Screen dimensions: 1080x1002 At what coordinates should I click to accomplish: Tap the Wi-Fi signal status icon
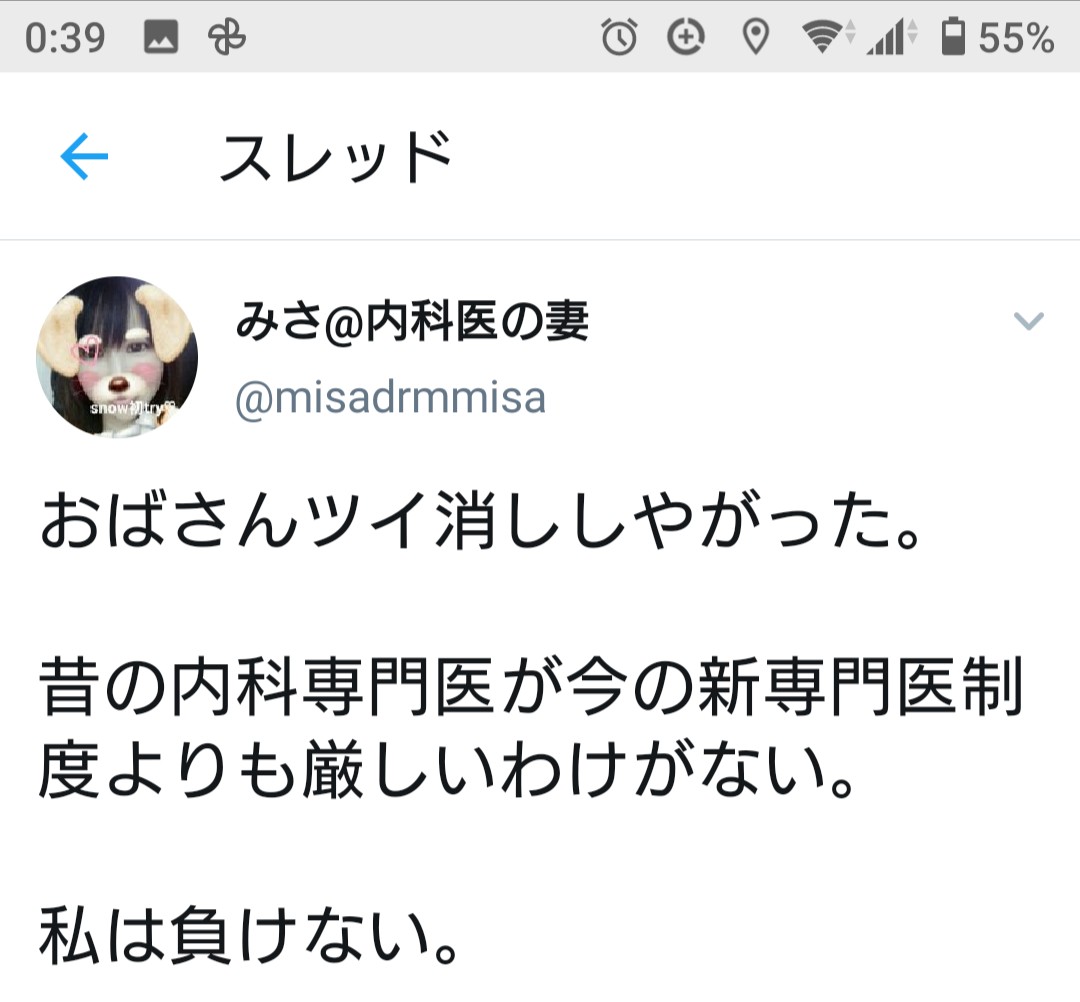pos(828,36)
